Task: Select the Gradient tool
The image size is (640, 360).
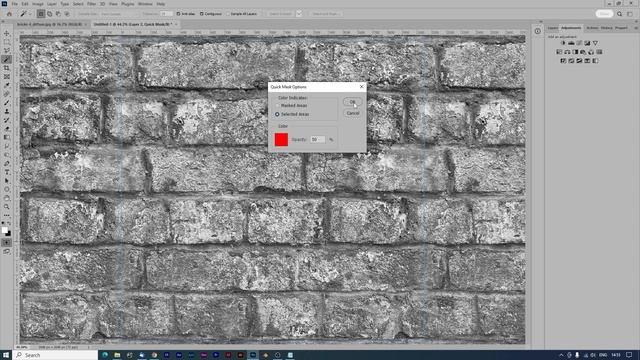Action: tap(7, 138)
